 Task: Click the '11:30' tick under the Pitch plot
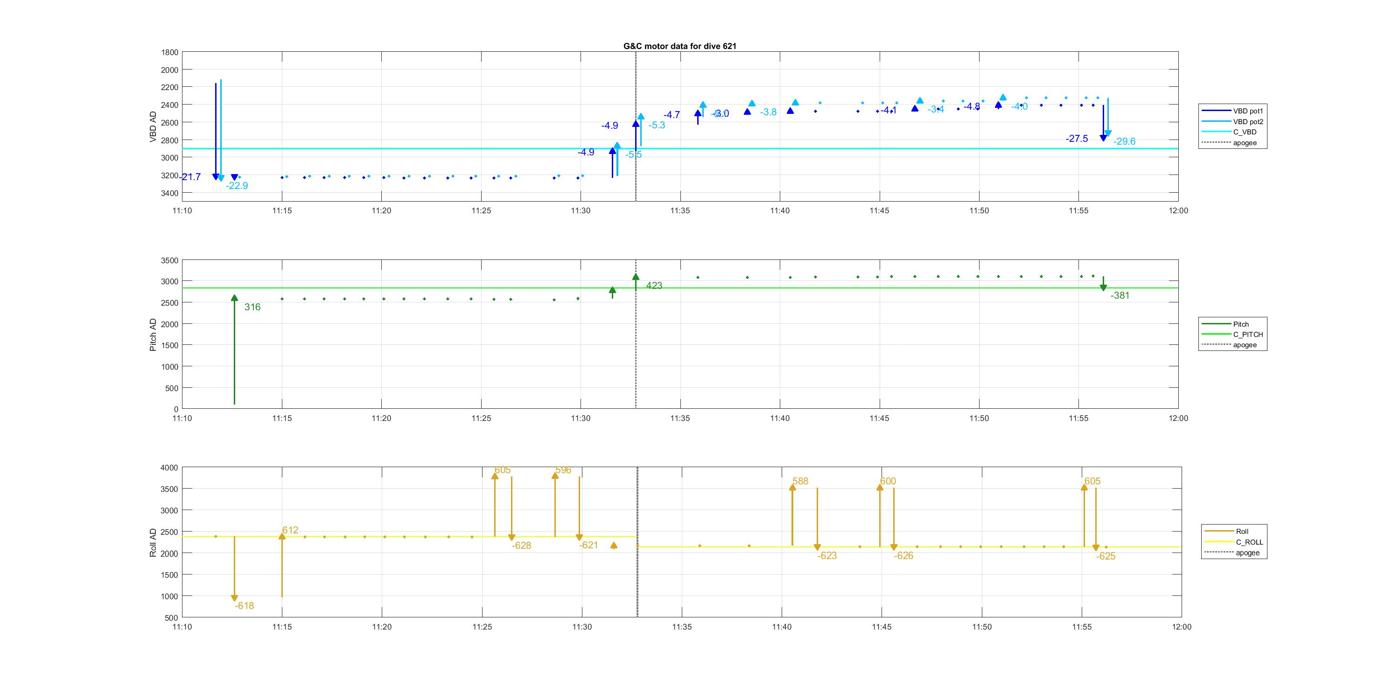[x=580, y=419]
